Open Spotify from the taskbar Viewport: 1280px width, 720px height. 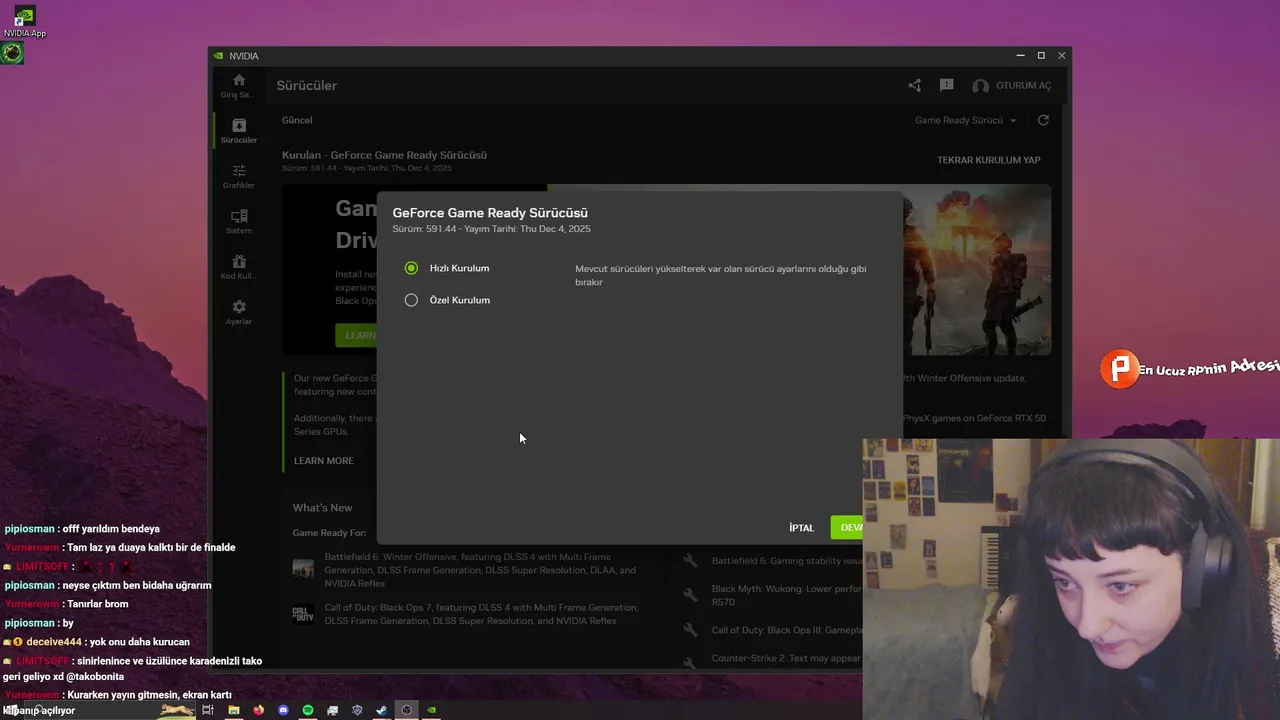[307, 710]
